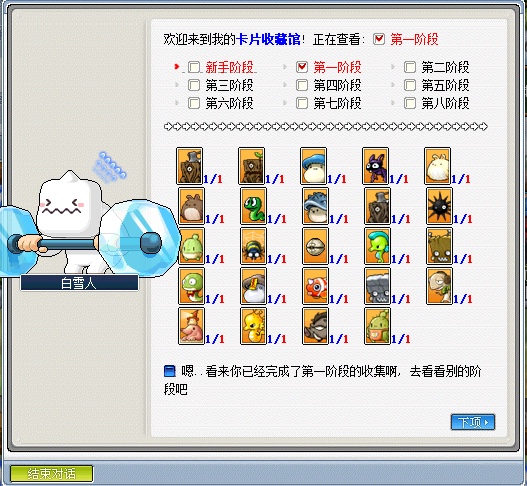Screen dimensions: 527x486
Task: Click the 1/1 count beside the turtle creature card
Action: tap(463, 299)
